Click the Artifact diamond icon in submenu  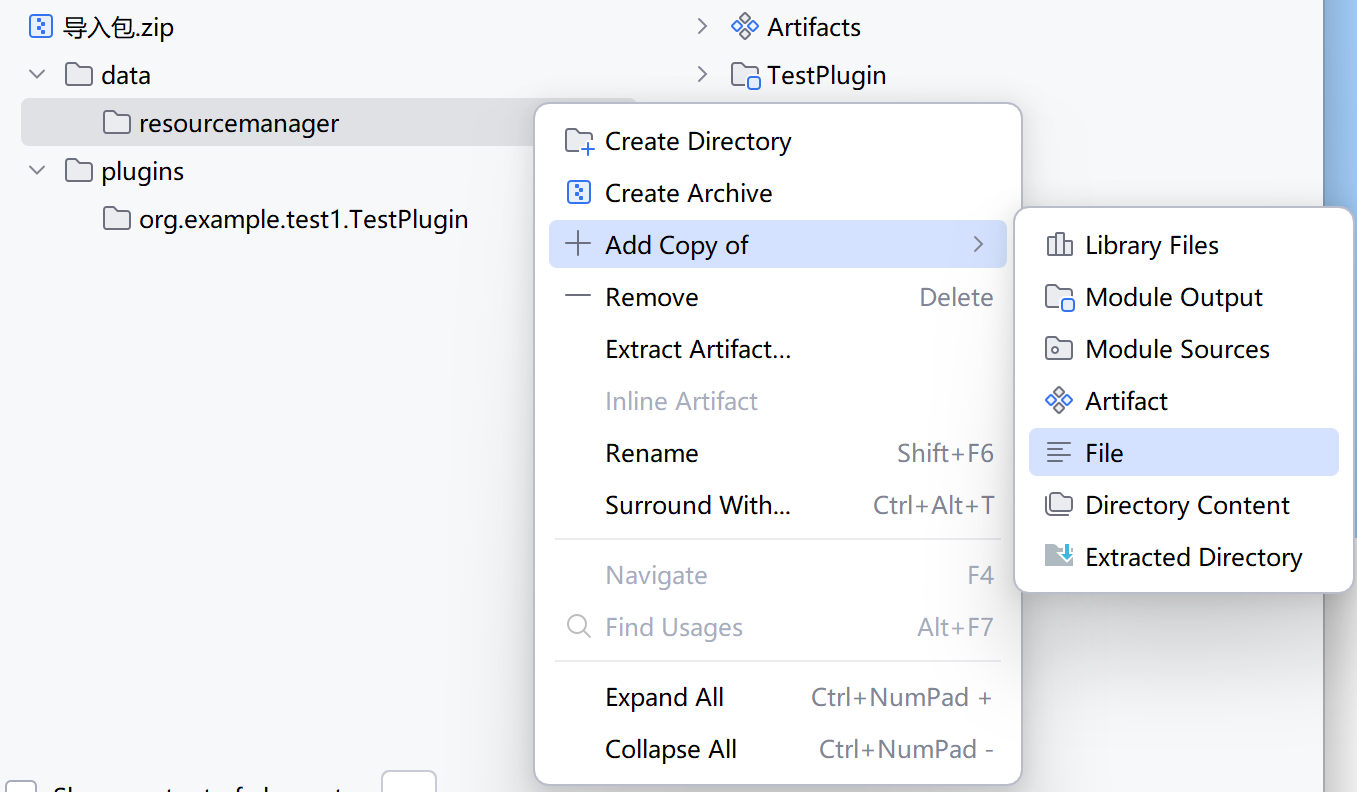pos(1058,401)
